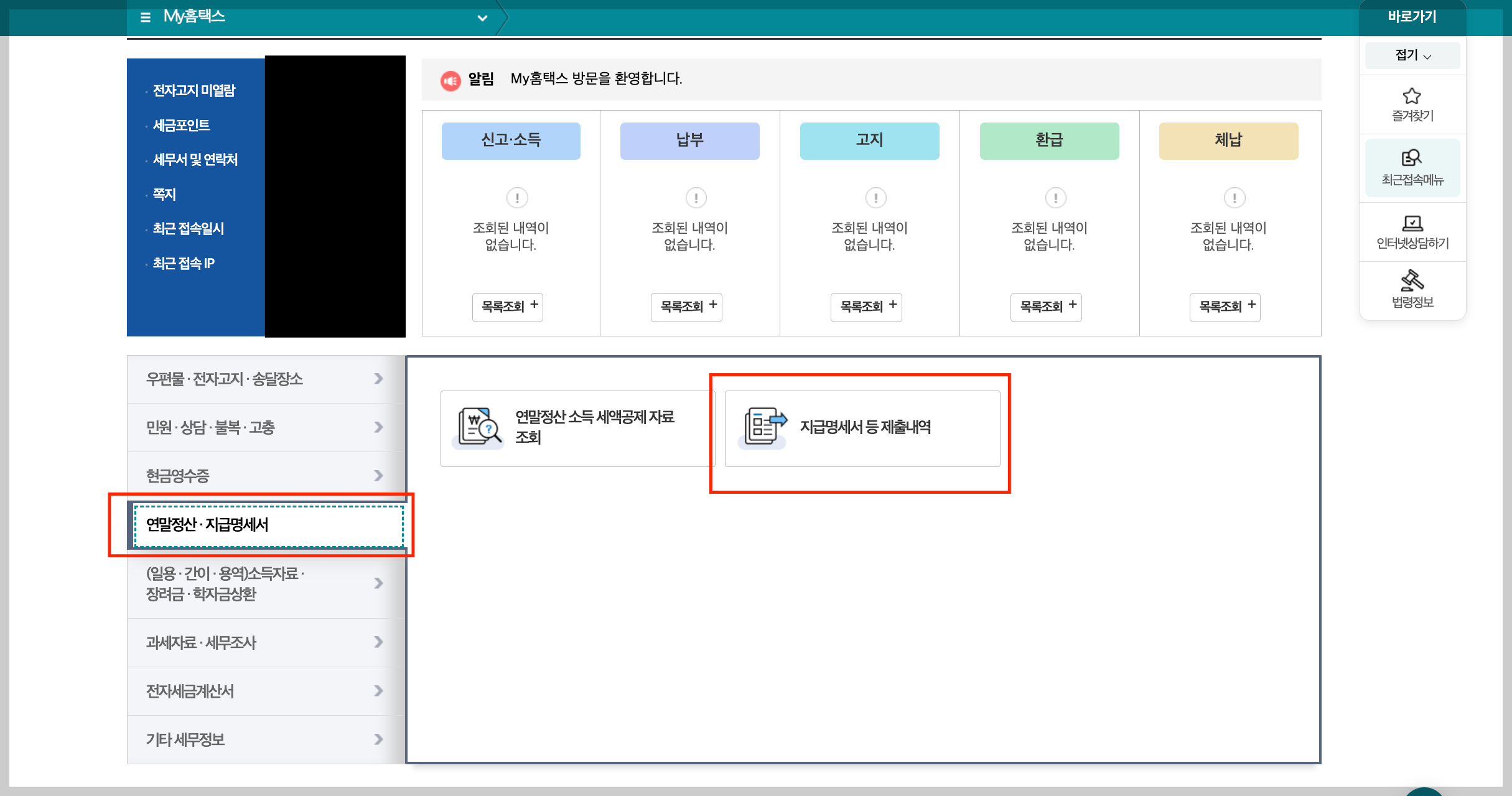Select the green 환급 category chip
1512x796 pixels.
tap(1049, 141)
